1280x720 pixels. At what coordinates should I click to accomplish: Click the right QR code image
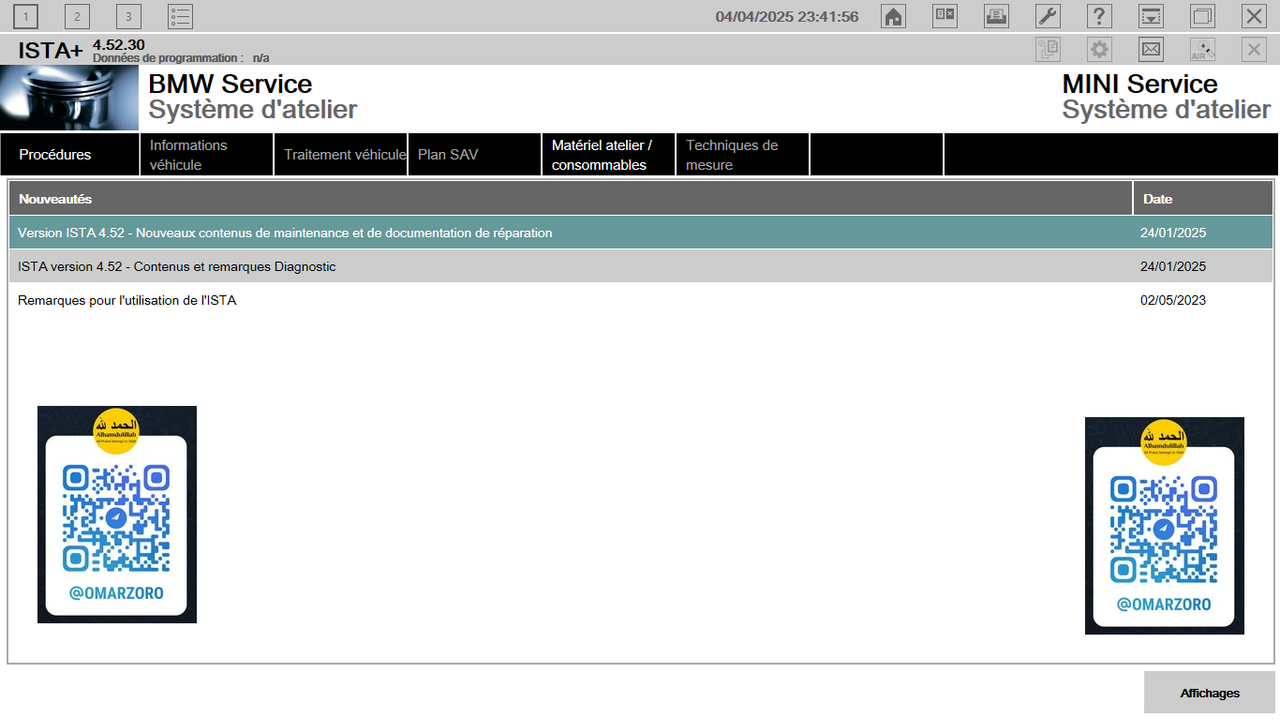click(x=1165, y=526)
